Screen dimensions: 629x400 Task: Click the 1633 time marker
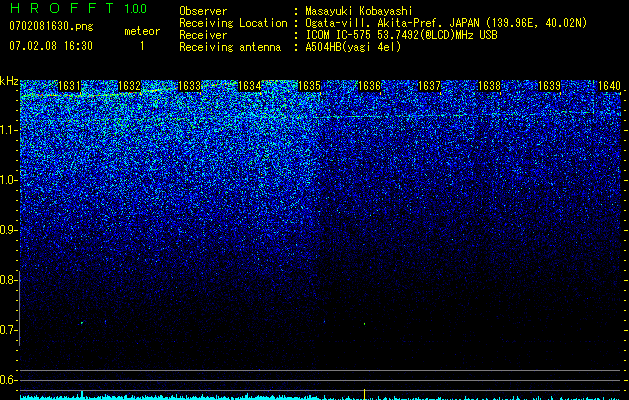click(x=189, y=86)
